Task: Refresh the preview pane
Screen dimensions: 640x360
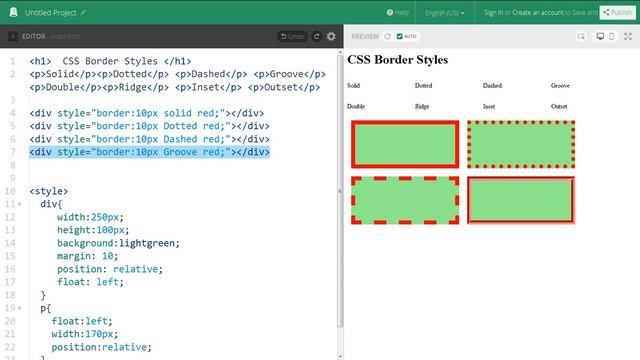Action: click(387, 36)
